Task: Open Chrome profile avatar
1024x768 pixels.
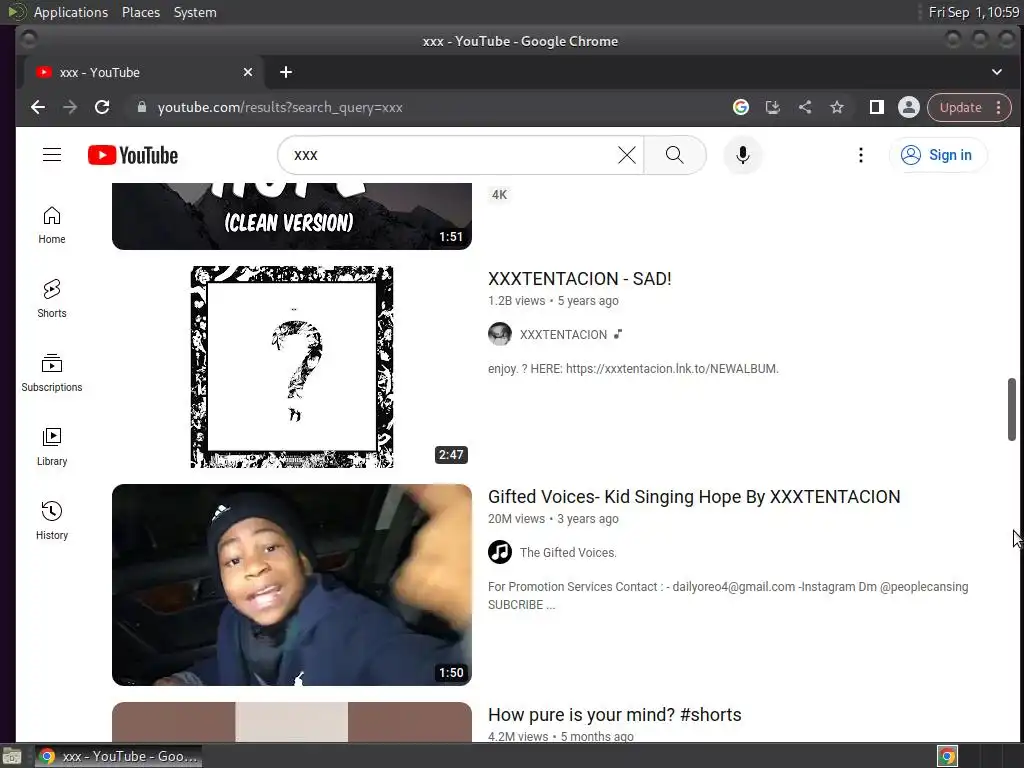Action: (x=908, y=107)
